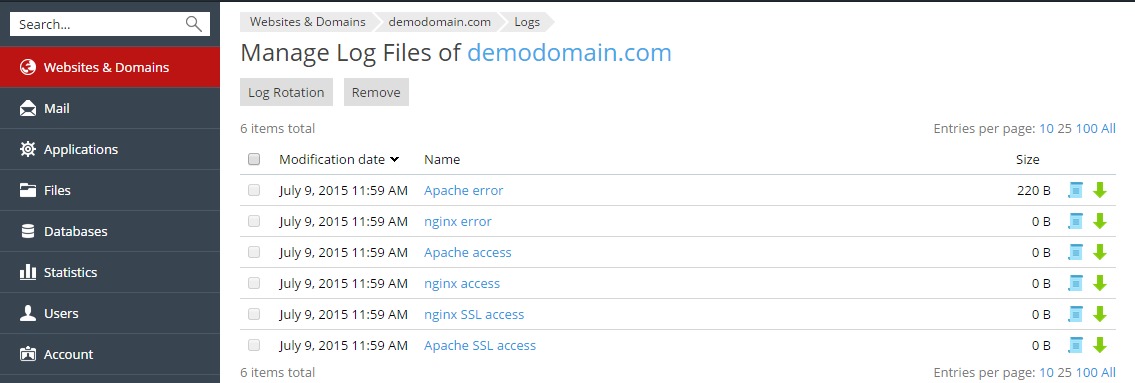The width and height of the screenshot is (1135, 383).
Task: Click the Databases sidebar icon
Action: coord(28,232)
